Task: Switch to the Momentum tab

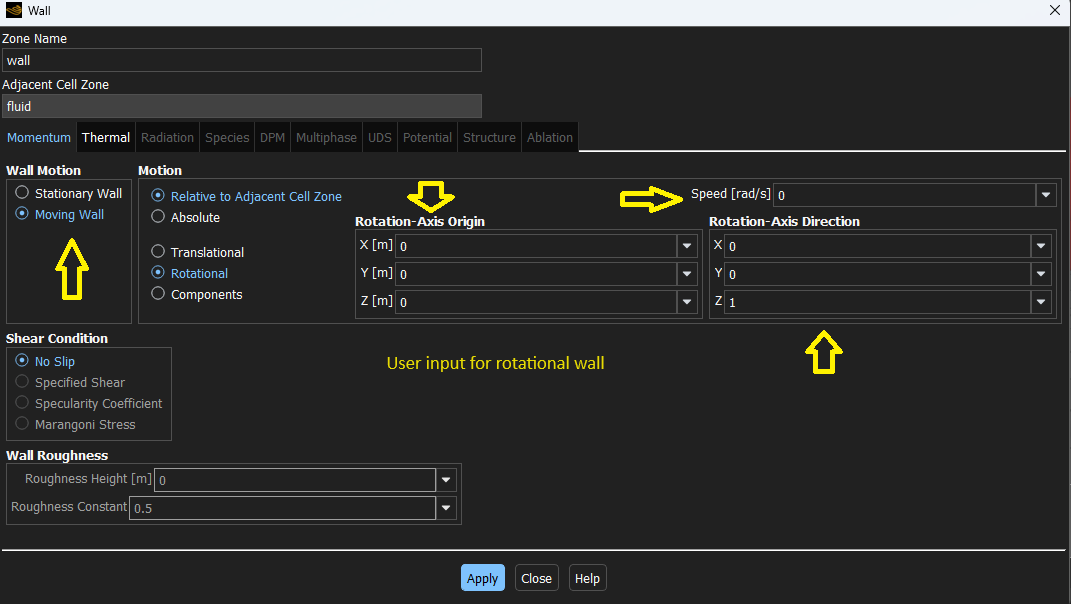Action: (38, 137)
